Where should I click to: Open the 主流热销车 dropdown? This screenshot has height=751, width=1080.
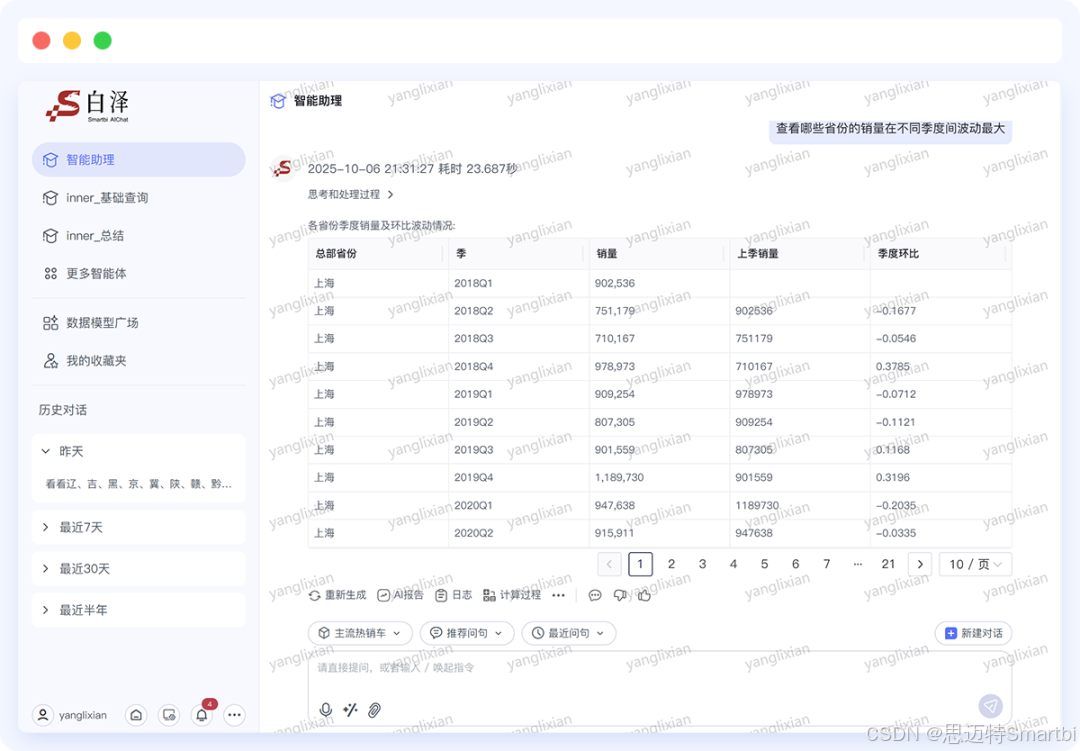tap(360, 633)
